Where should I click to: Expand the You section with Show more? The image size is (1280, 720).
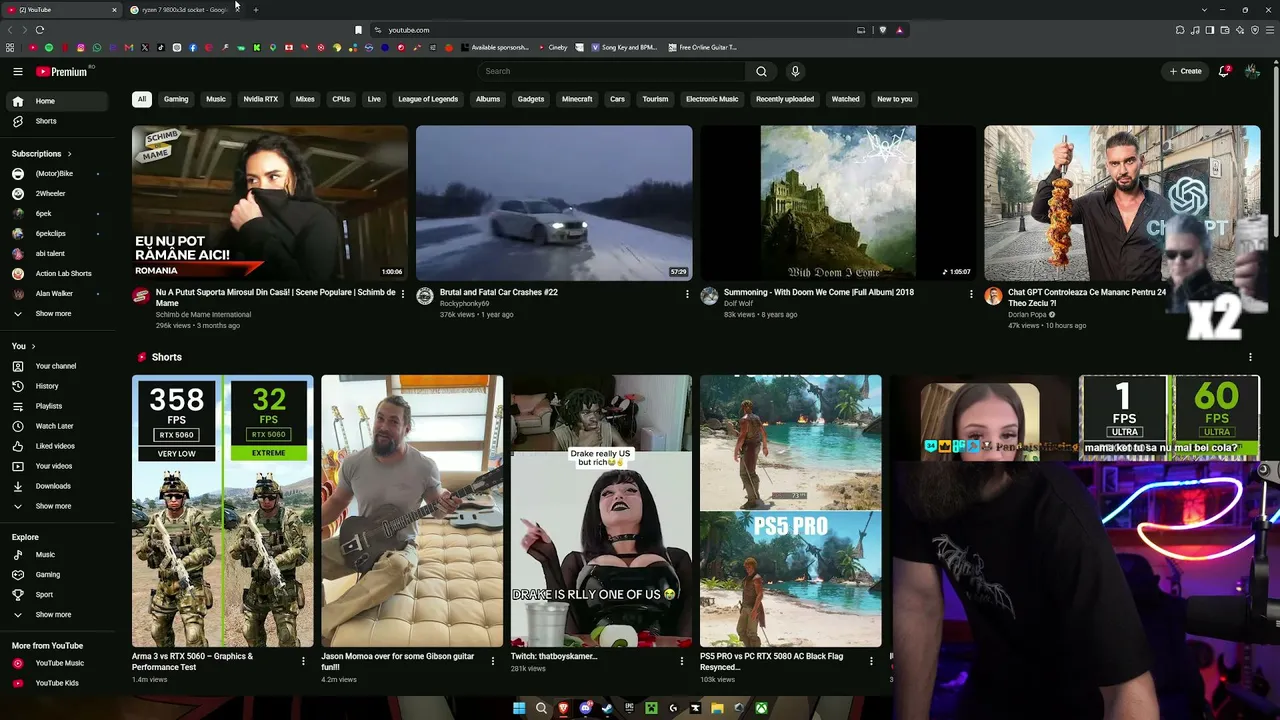coord(55,506)
